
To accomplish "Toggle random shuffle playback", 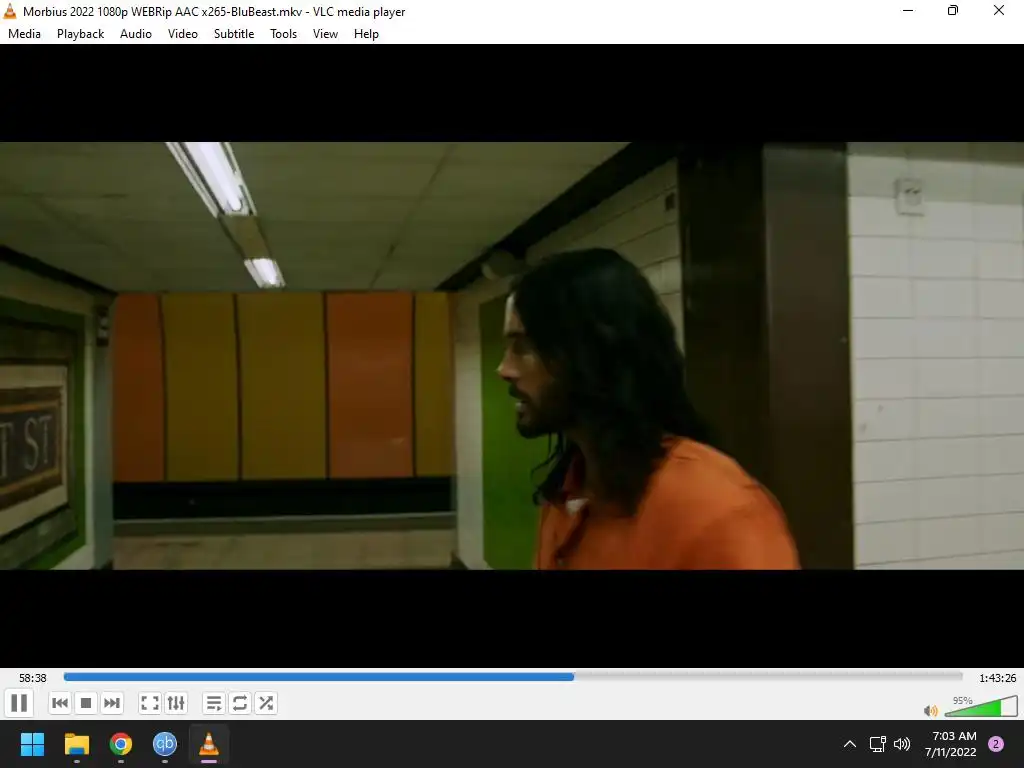I will pyautogui.click(x=266, y=703).
